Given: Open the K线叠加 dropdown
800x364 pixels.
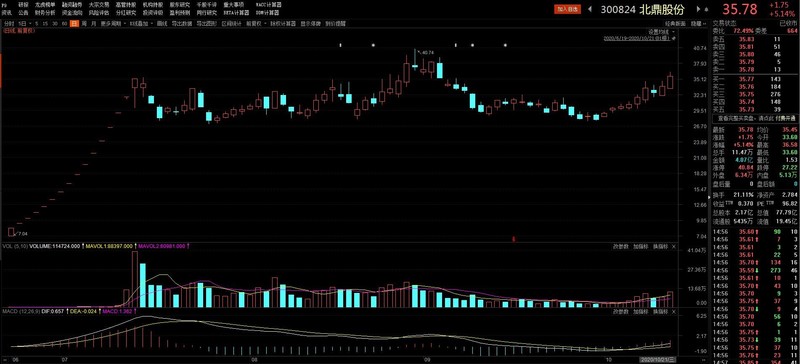Looking at the screenshot, I should pos(142,23).
